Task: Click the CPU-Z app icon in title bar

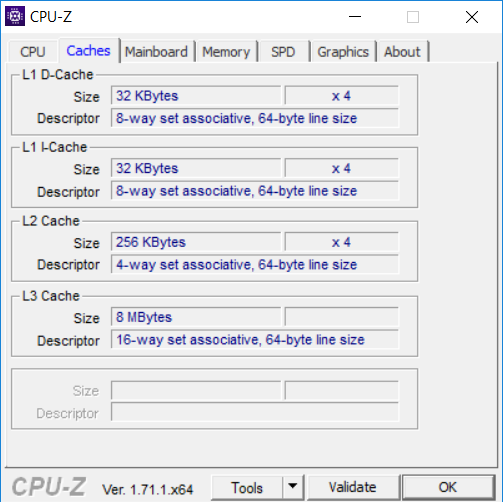Action: (15, 16)
